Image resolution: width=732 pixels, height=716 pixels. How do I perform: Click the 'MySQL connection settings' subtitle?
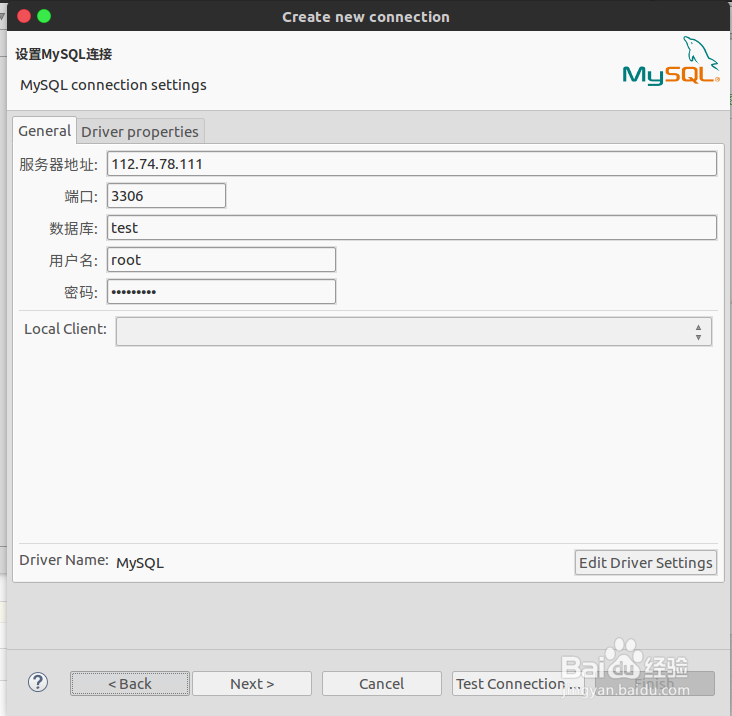pyautogui.click(x=113, y=85)
